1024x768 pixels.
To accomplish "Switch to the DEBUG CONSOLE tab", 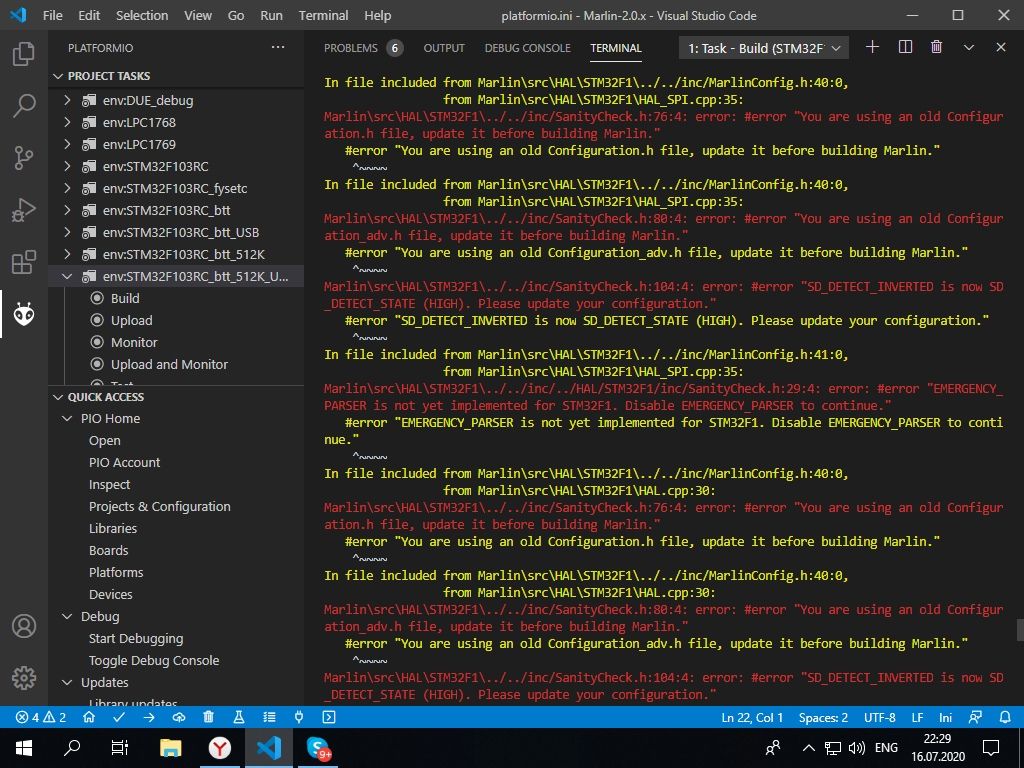I will [x=528, y=48].
